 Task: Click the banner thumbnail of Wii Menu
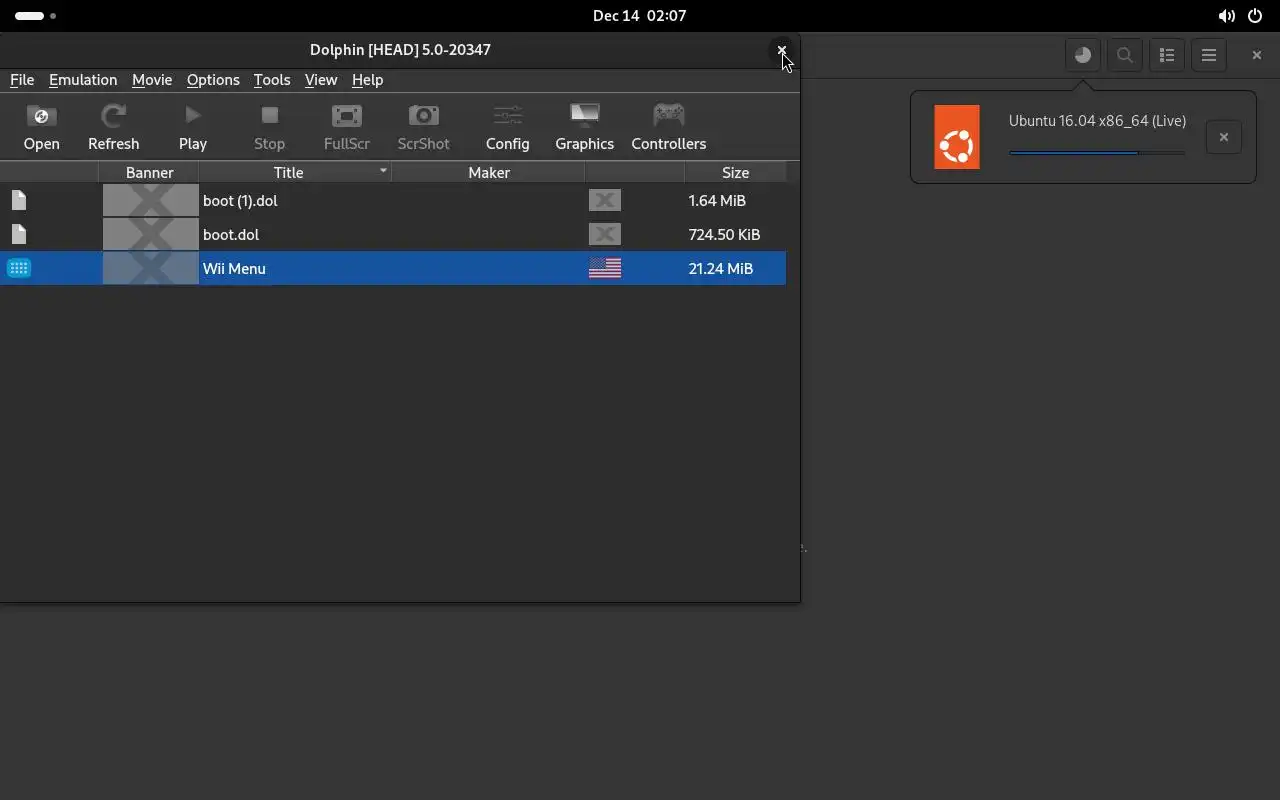pos(151,269)
